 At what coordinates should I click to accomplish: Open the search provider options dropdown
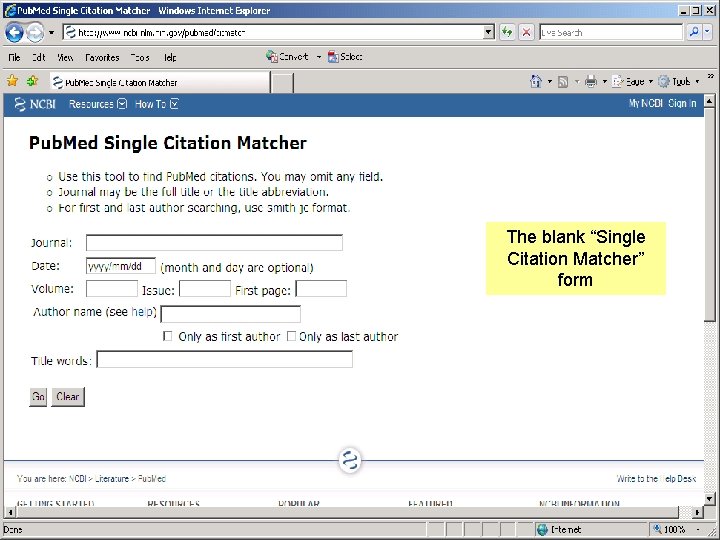click(707, 32)
